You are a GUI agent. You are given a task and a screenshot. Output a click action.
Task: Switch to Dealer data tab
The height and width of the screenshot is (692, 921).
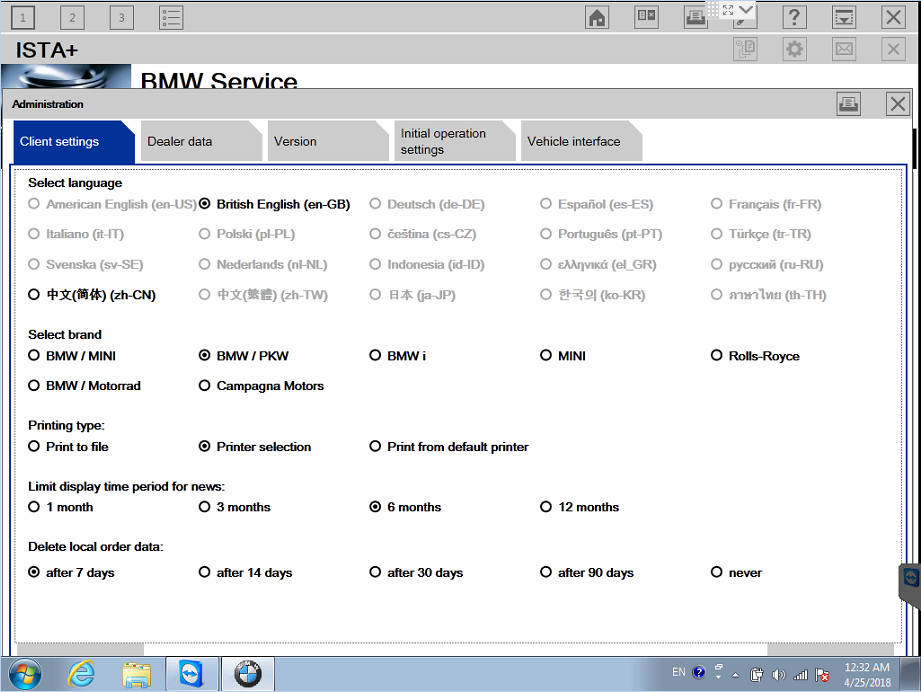pyautogui.click(x=201, y=142)
